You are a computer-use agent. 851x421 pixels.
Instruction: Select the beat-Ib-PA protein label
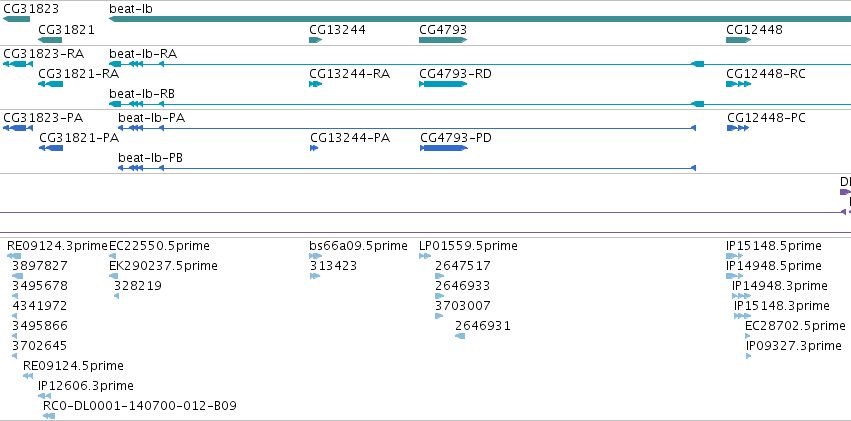(151, 118)
